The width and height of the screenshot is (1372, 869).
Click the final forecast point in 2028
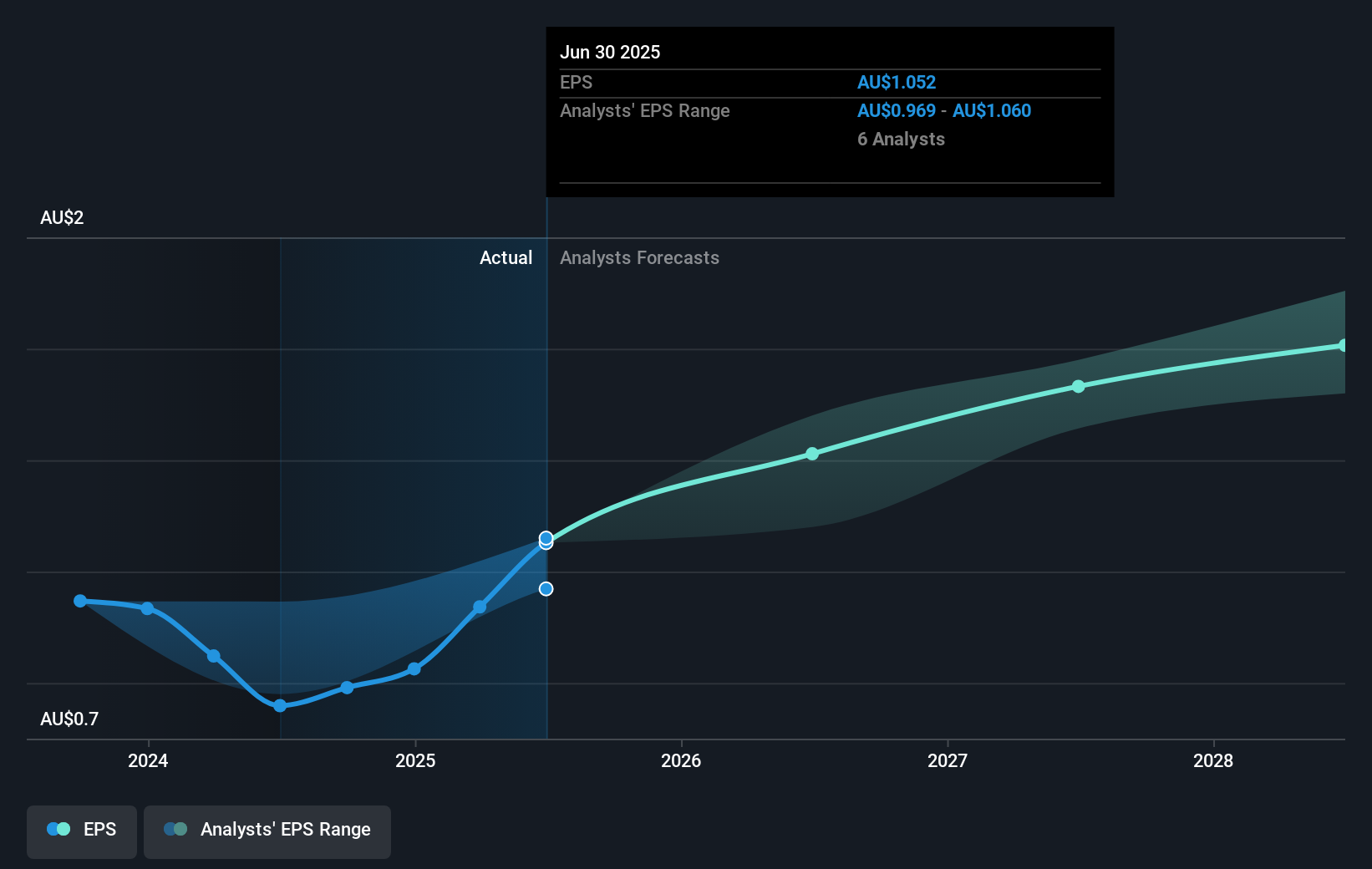(x=1343, y=345)
